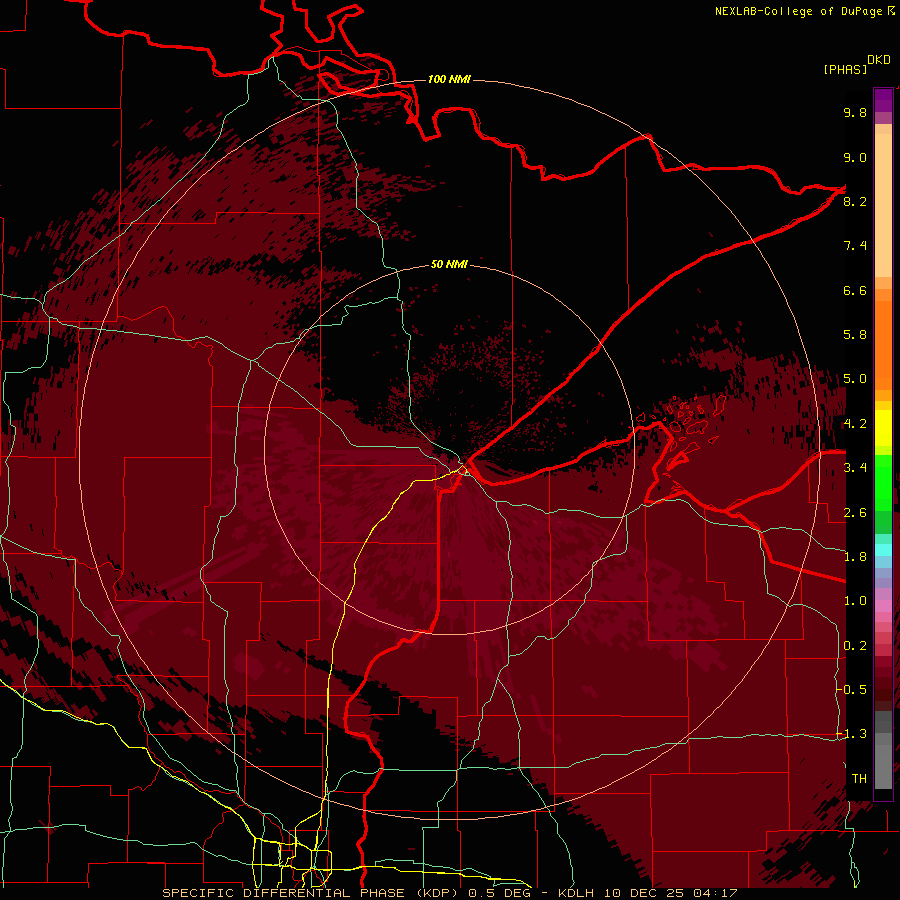Click the 9.0 value on the color scale
This screenshot has width=900, height=900.
pyautogui.click(x=855, y=157)
